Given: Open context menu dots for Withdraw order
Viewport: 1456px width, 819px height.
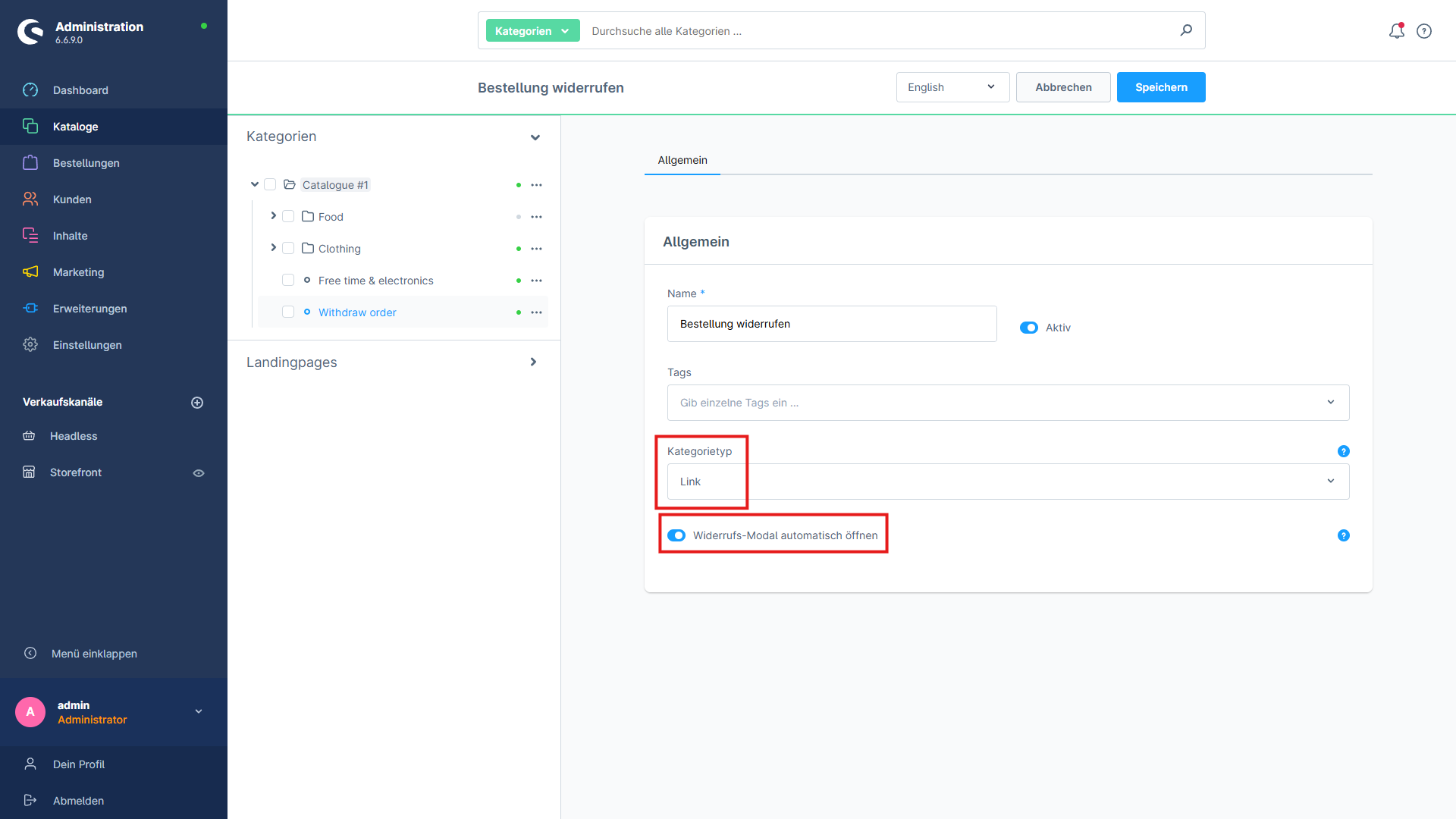Looking at the screenshot, I should click(x=536, y=312).
